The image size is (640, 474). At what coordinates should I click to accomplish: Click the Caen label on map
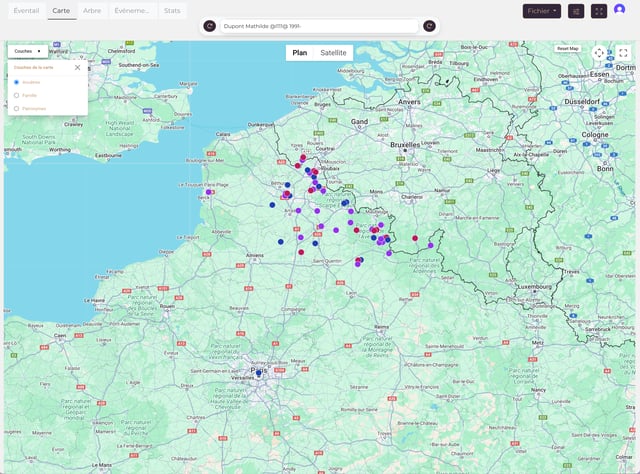(x=60, y=336)
